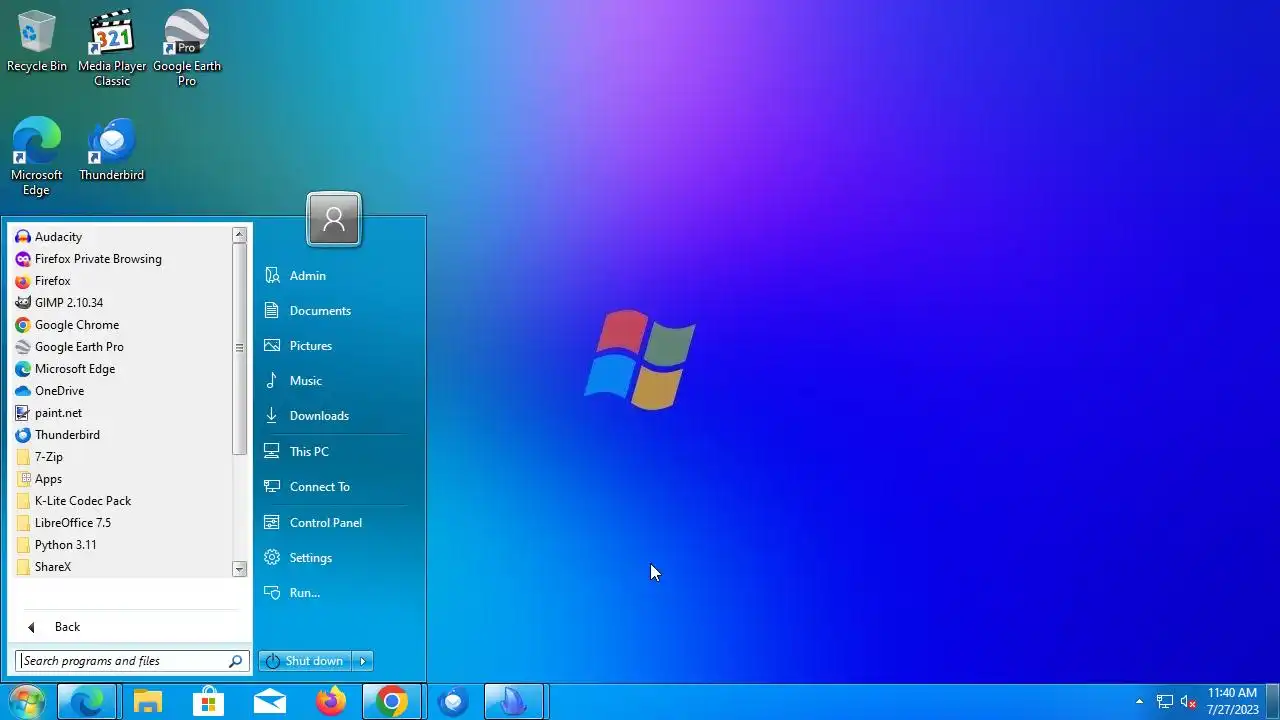This screenshot has width=1280, height=720.
Task: Click the blue feather app on the taskbar
Action: pos(514,702)
